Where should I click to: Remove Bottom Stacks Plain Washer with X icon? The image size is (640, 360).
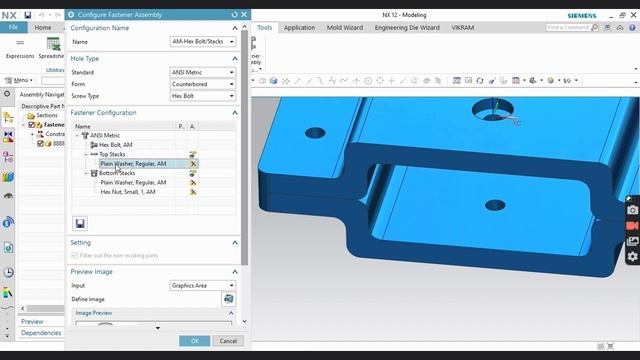coord(193,182)
